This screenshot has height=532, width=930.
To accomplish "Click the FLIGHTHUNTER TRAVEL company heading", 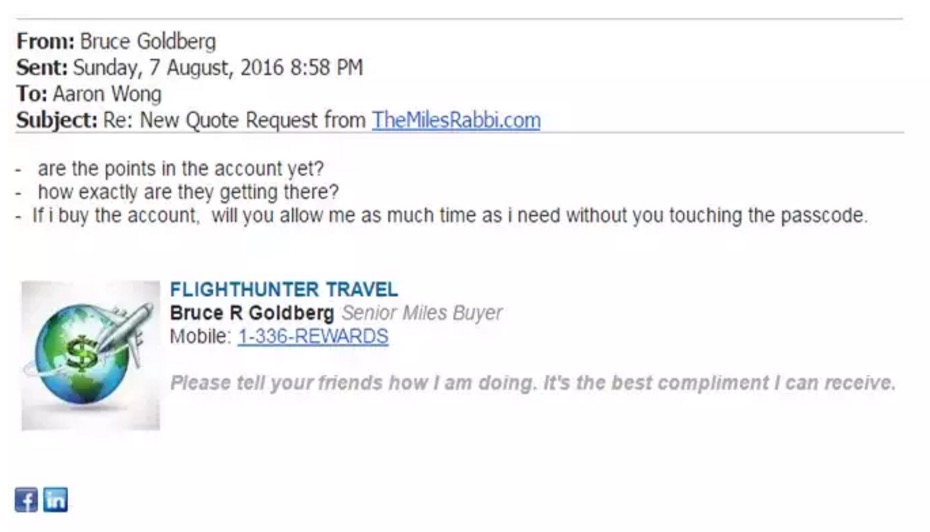I will [284, 289].
